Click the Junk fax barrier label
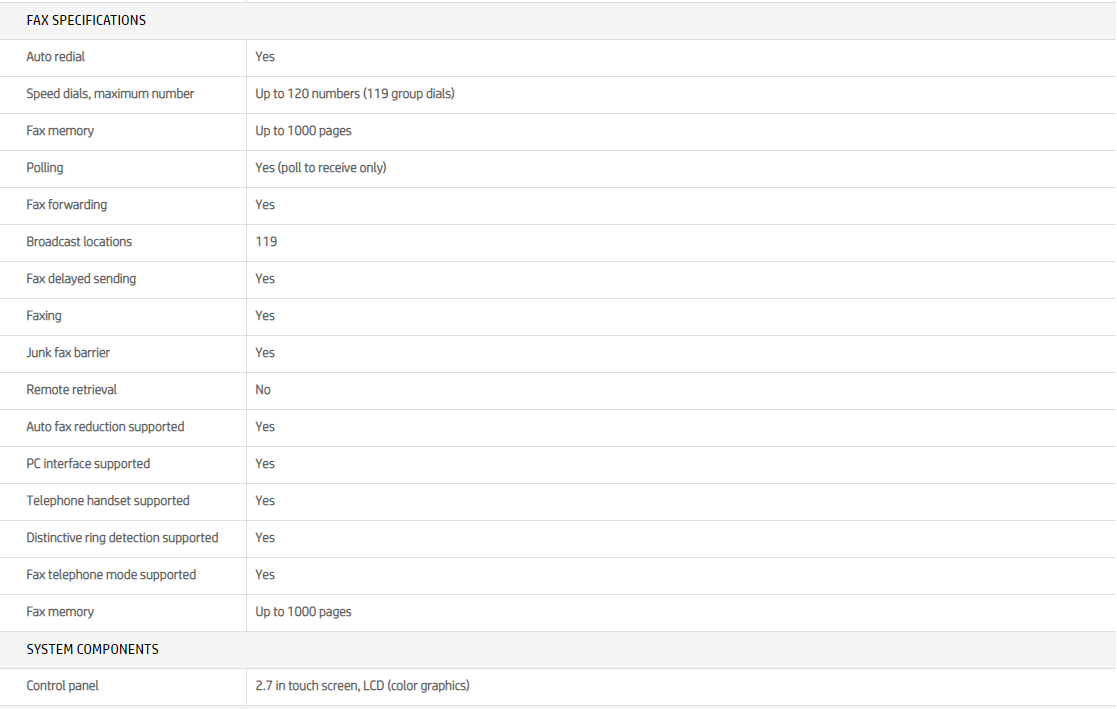This screenshot has height=709, width=1117. tap(68, 353)
